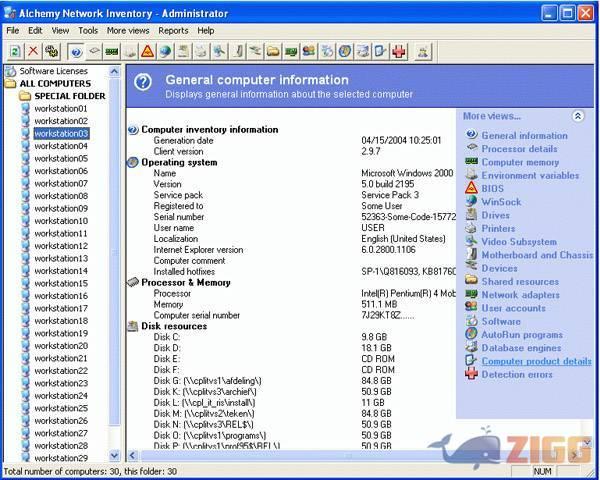This screenshot has height=480, width=600.
Task: Click the Processor details toolbar icon
Action: click(x=94, y=51)
